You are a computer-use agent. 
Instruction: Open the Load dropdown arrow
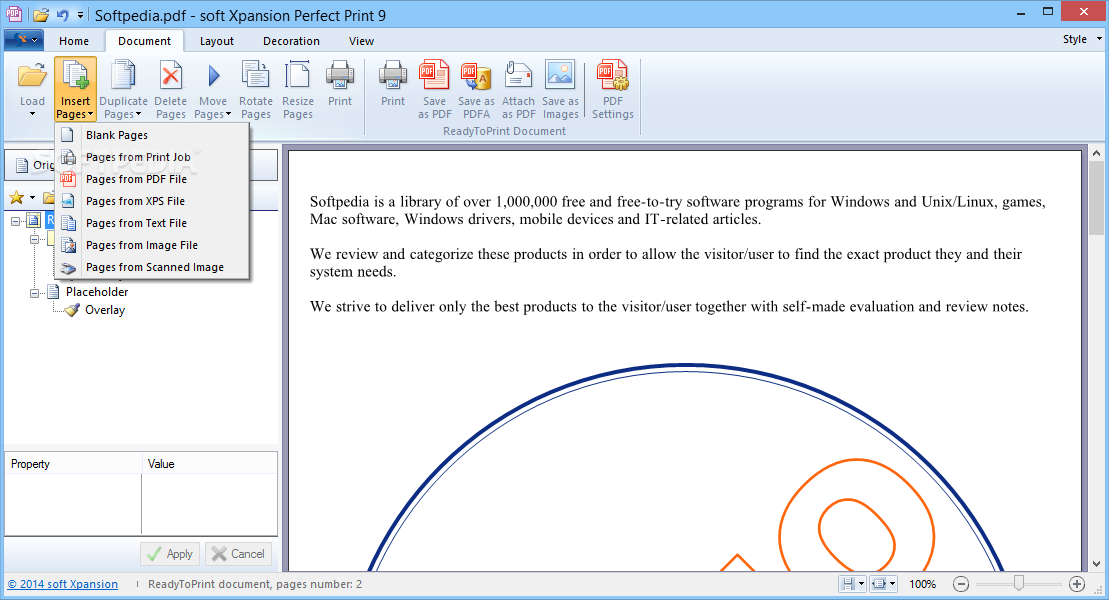[32, 113]
